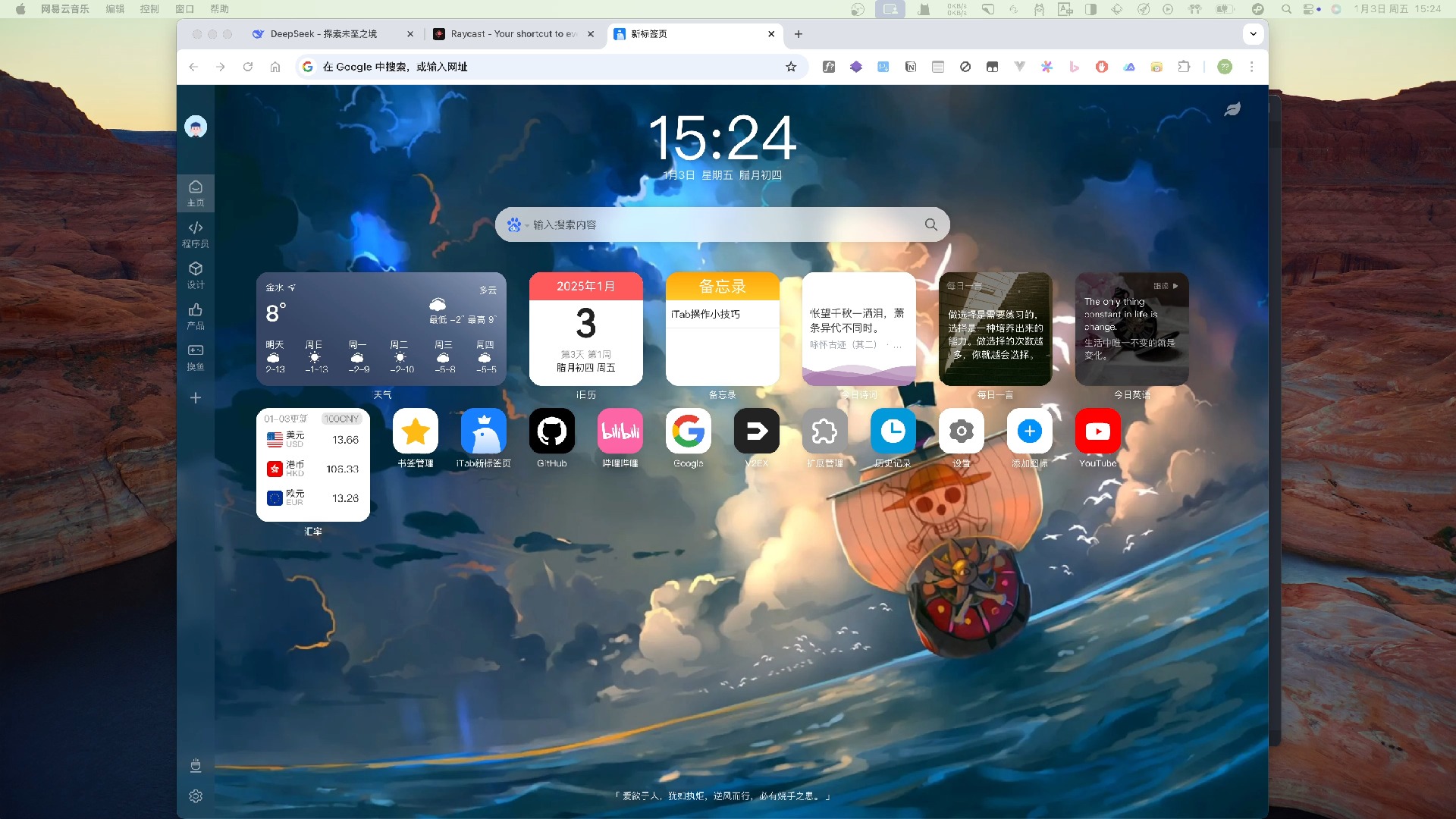Image resolution: width=1456 pixels, height=819 pixels.
Task: Select the game controller category icon
Action: pos(196,356)
